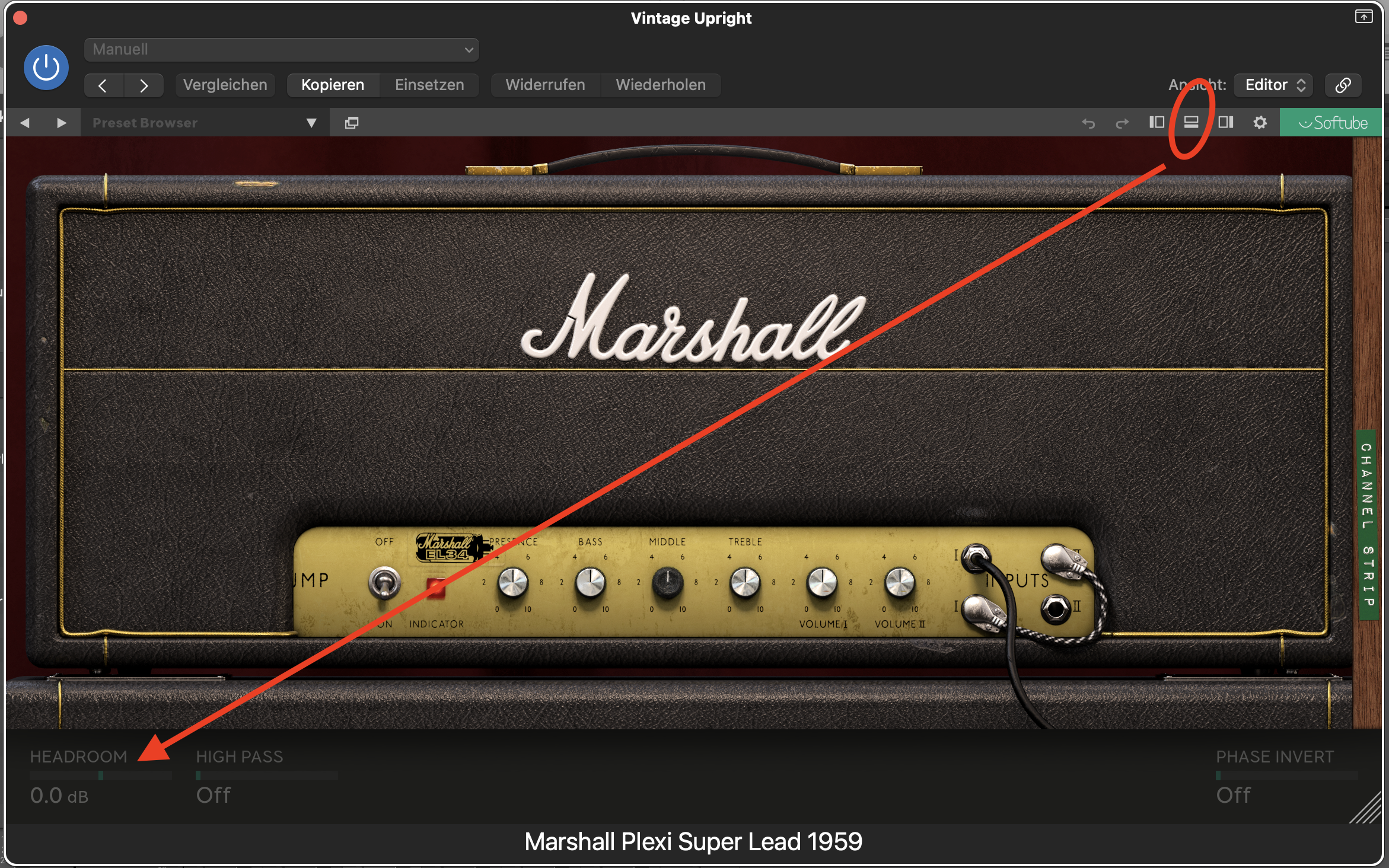This screenshot has width=1389, height=868.
Task: Click the Kopieren button
Action: (332, 85)
